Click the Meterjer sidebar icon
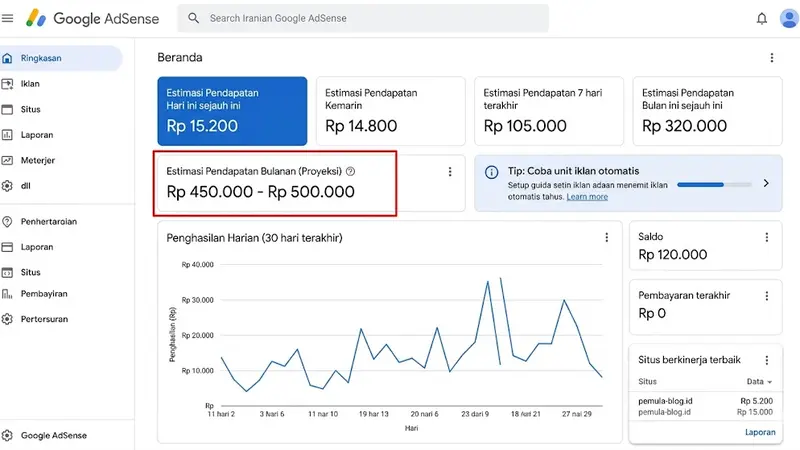This screenshot has width=800, height=450. tap(7, 160)
